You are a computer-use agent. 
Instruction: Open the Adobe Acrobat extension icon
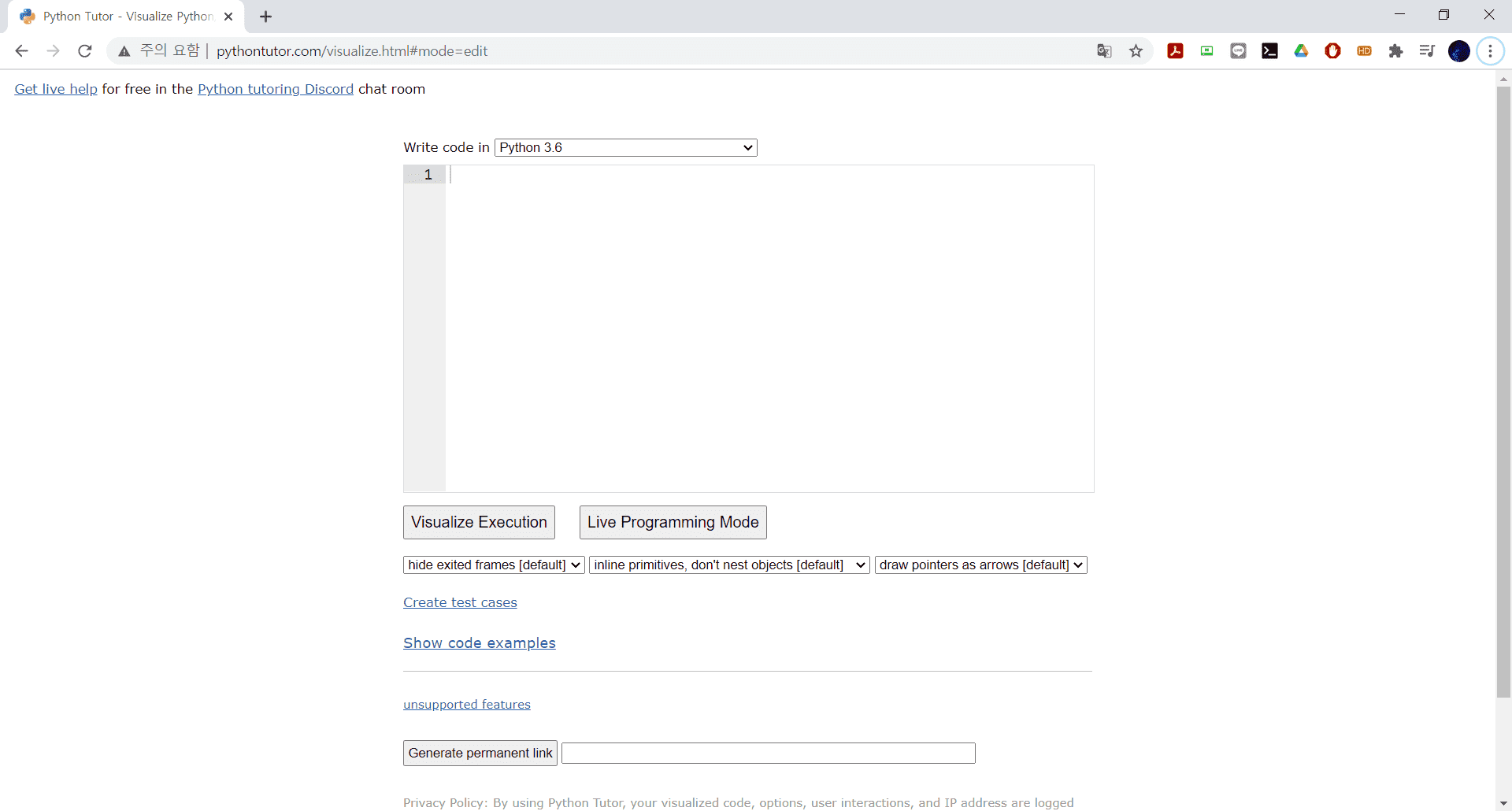pos(1175,51)
